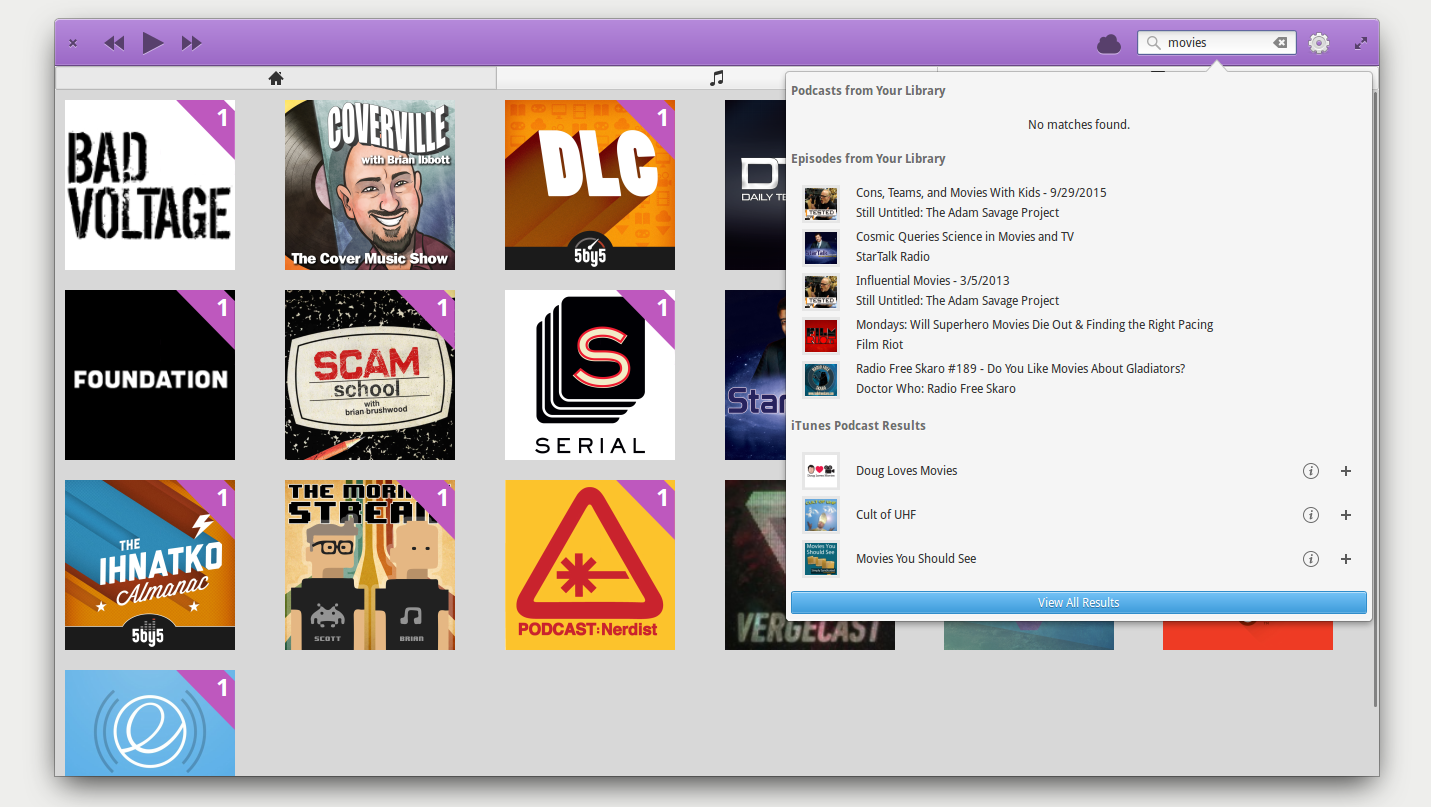Toggle fullscreen with the expand arrows icon

pyautogui.click(x=1360, y=43)
